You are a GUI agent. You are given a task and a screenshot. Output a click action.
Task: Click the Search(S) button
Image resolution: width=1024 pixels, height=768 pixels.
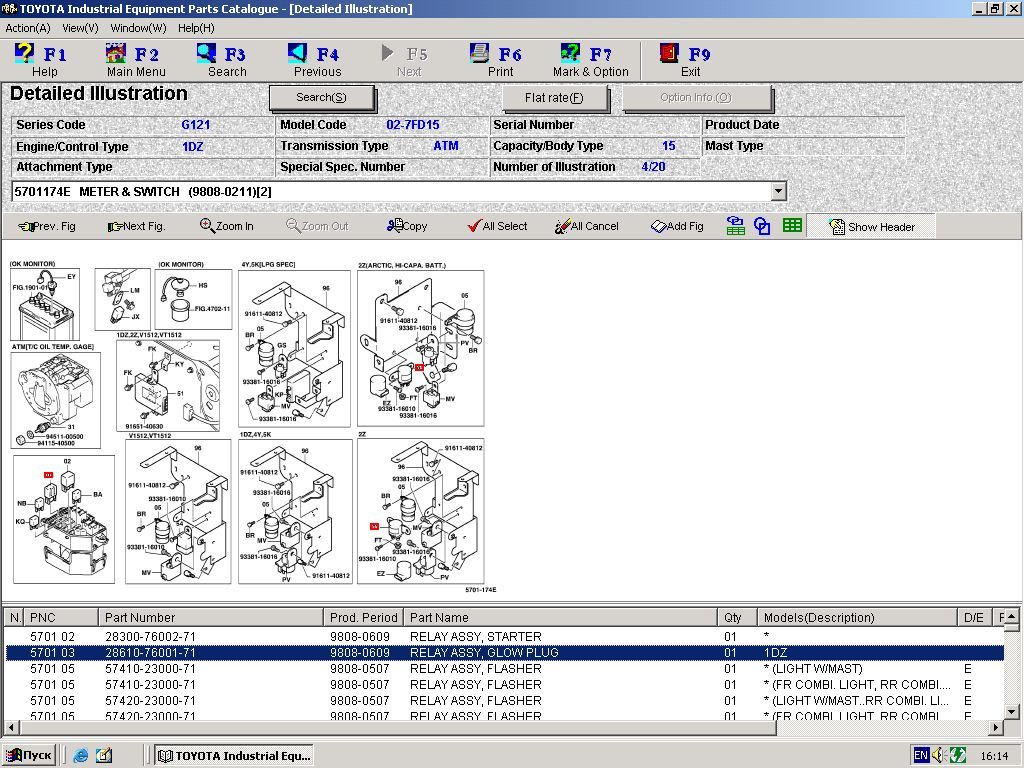tap(321, 97)
